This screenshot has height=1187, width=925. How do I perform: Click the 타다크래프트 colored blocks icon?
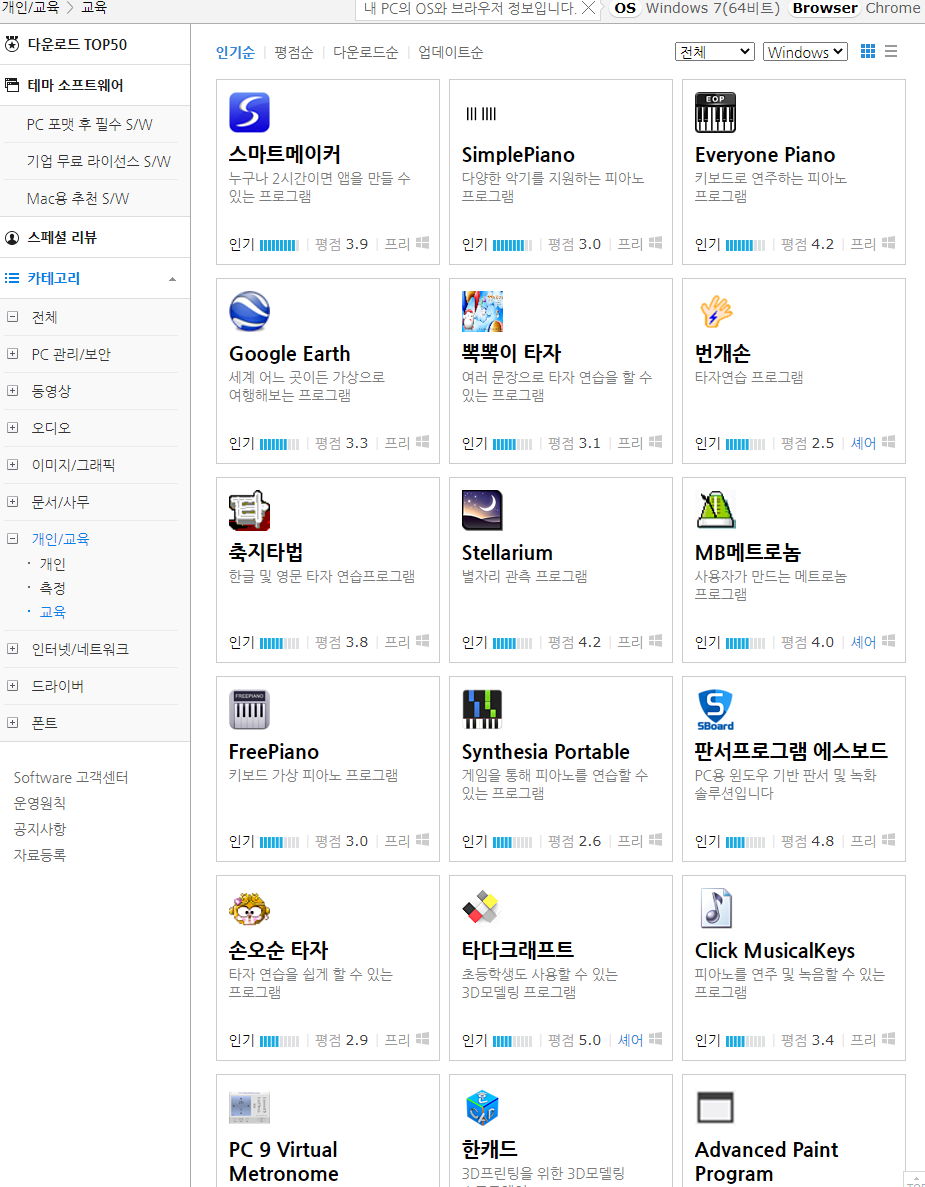click(482, 908)
